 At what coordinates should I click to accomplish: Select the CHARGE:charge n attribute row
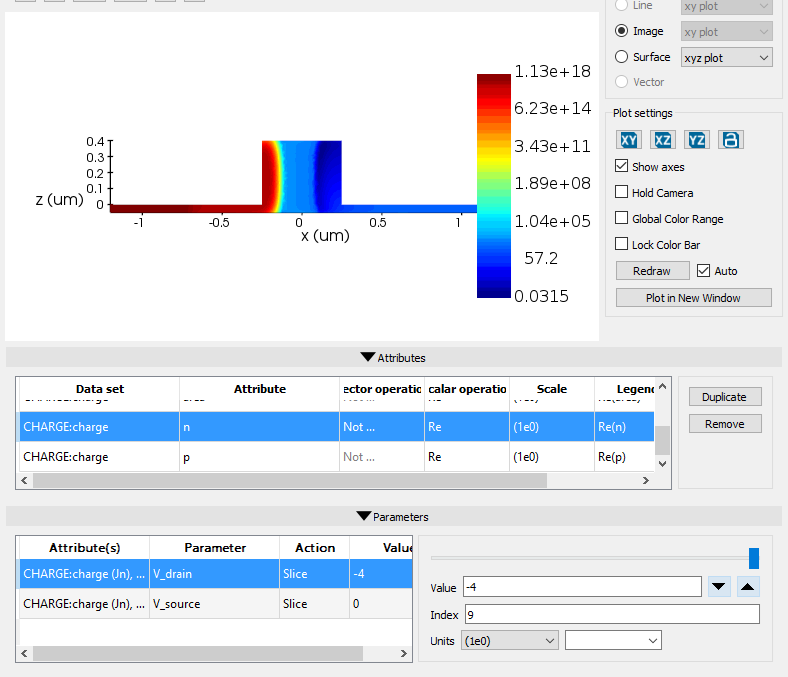[x=336, y=427]
